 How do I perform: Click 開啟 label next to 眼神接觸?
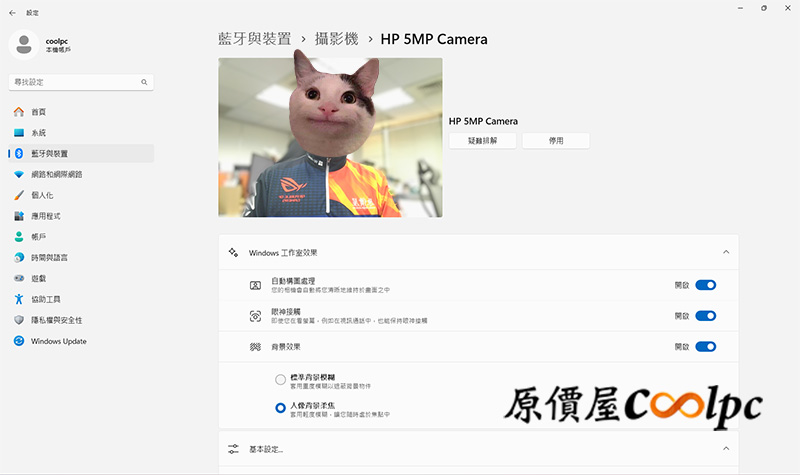pyautogui.click(x=682, y=316)
